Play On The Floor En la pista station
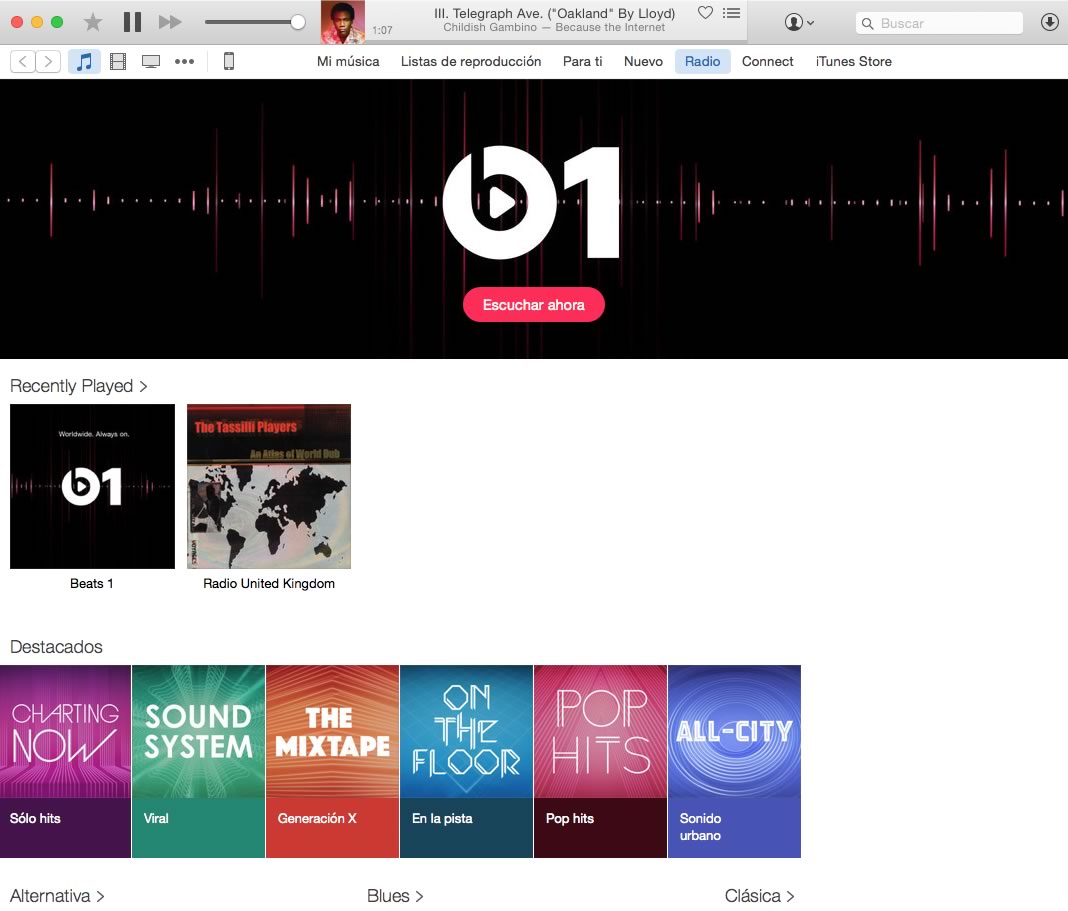The height and width of the screenshot is (911, 1068). pos(467,761)
